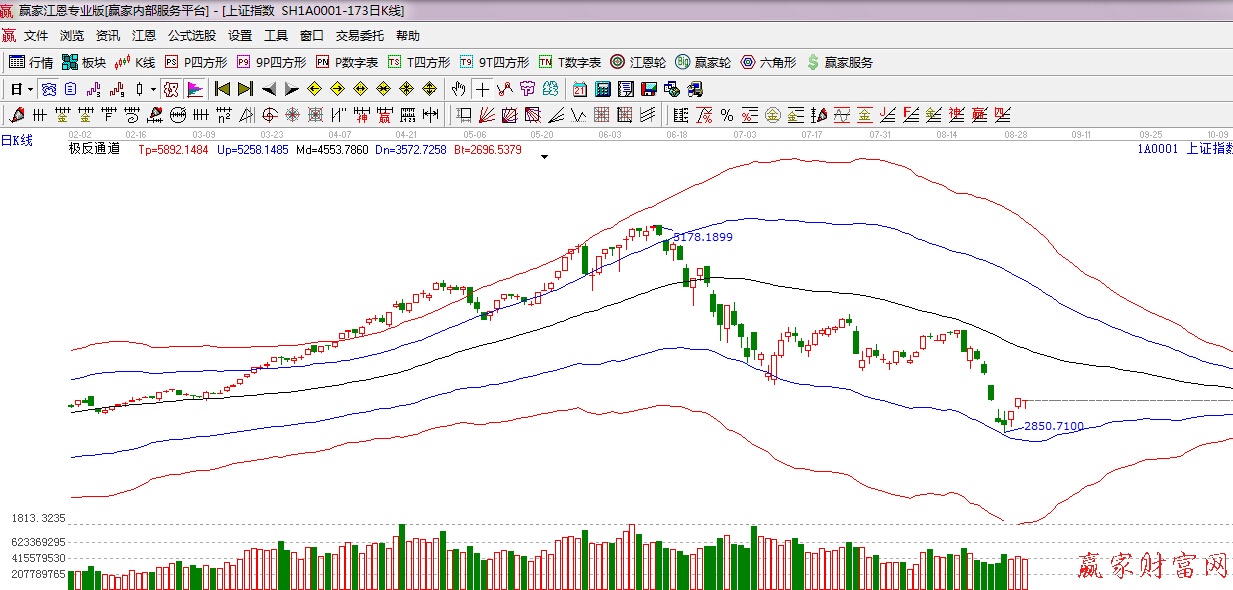Open the 交易委托 menu
Image resolution: width=1233 pixels, height=590 pixels.
pos(359,36)
